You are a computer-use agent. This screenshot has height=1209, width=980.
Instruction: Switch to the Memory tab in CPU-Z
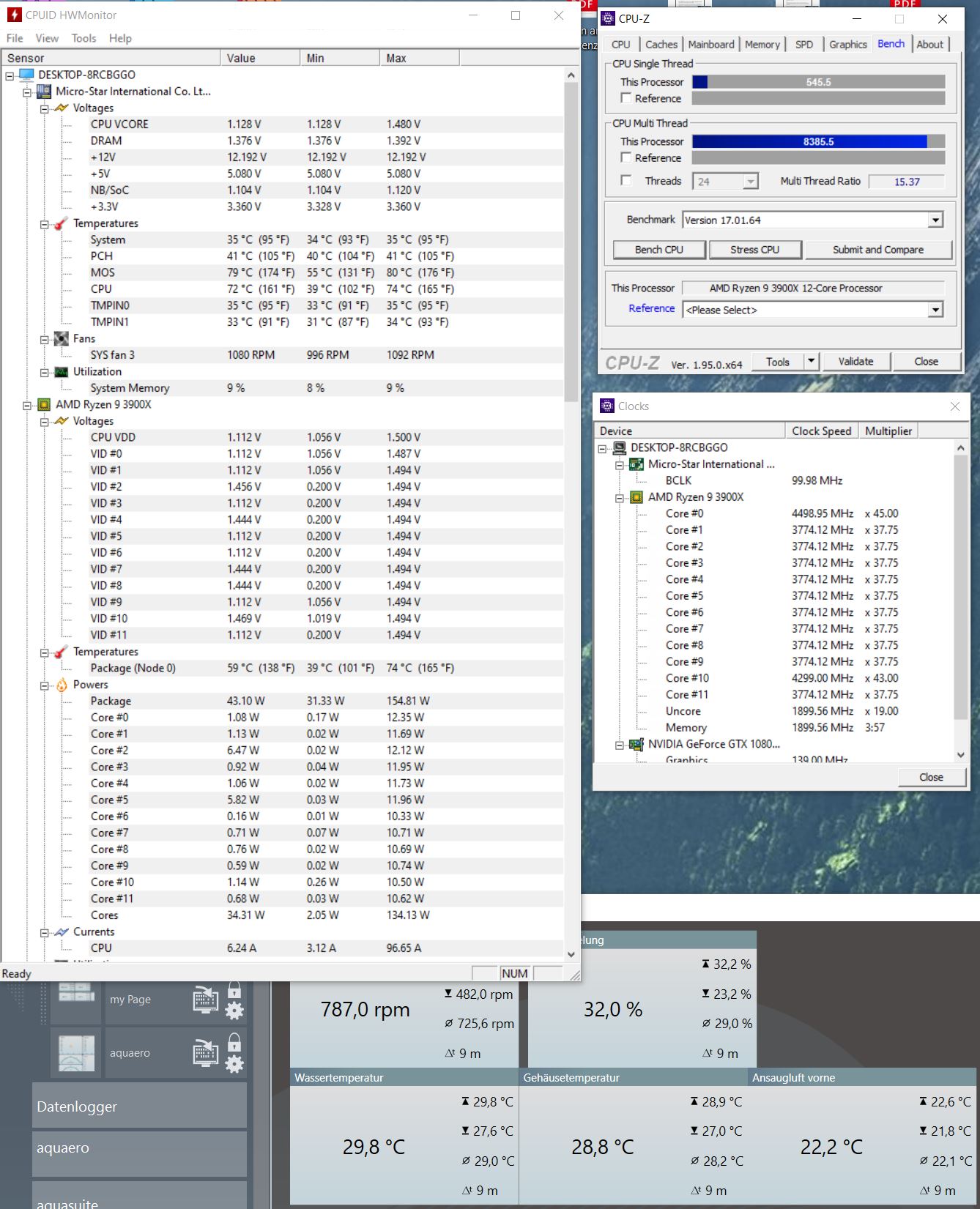pos(762,45)
